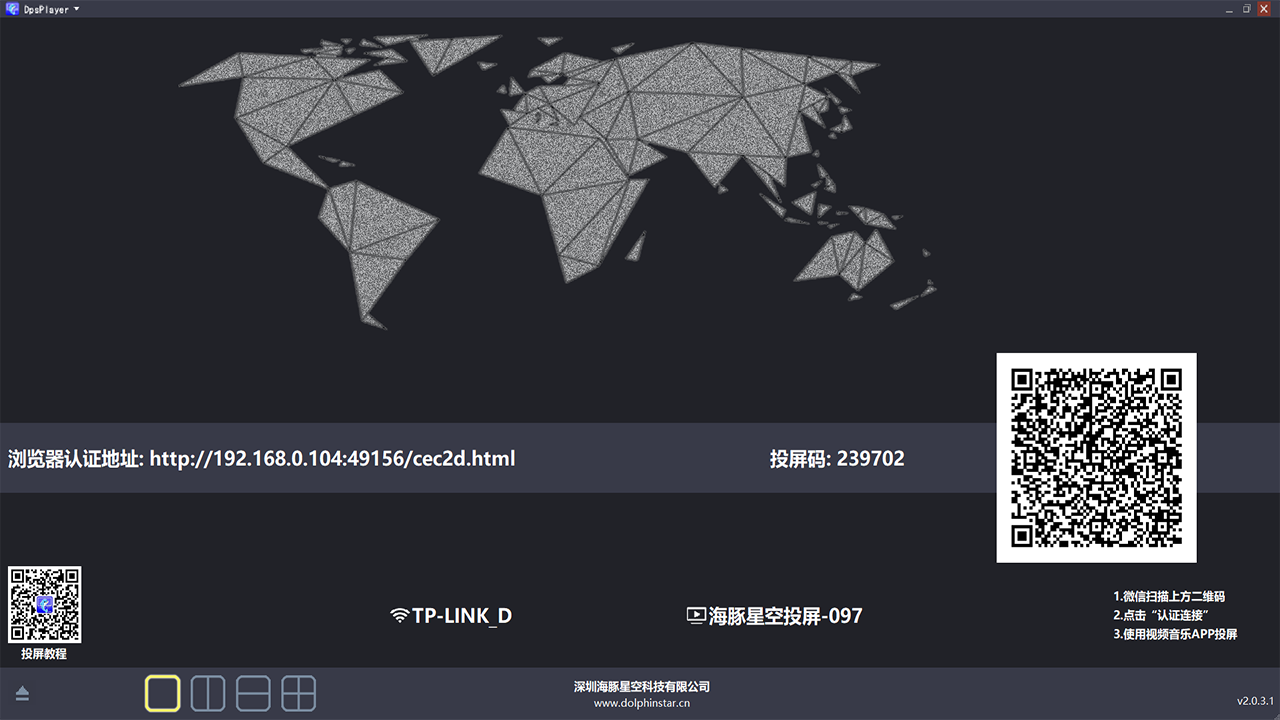This screenshot has width=1280, height=720.
Task: Click the large WeChat QR code
Action: click(1096, 458)
